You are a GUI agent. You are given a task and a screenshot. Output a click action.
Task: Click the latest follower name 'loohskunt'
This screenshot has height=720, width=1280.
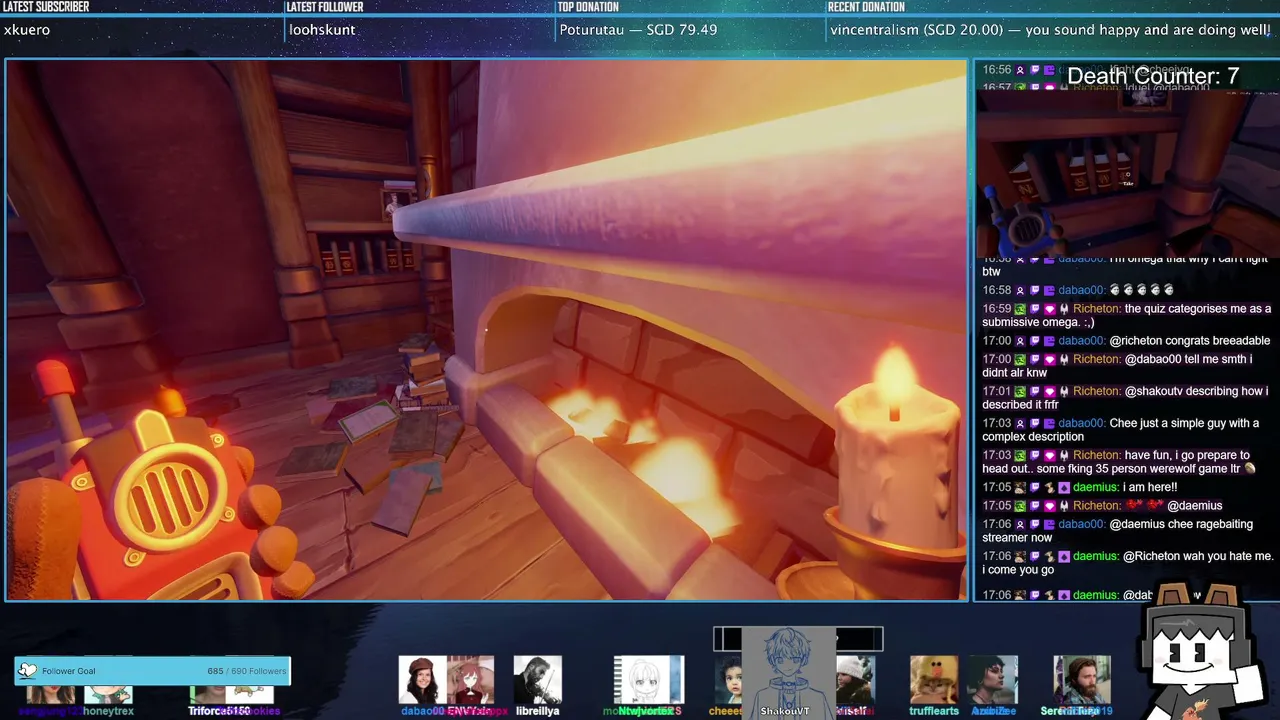pos(322,30)
